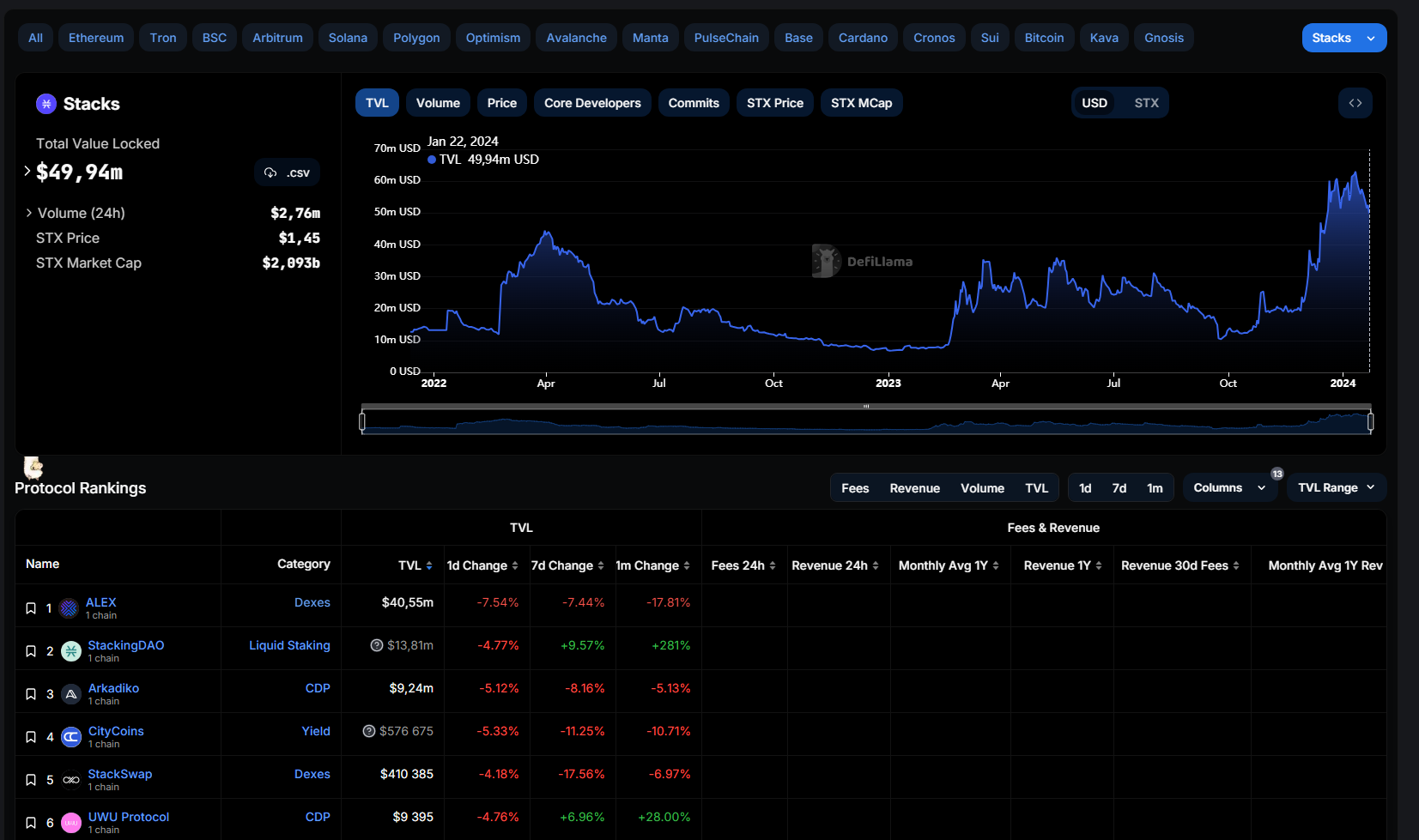The width and height of the screenshot is (1419, 840).
Task: Bookmark the StackingDAO protocol row
Action: (31, 651)
